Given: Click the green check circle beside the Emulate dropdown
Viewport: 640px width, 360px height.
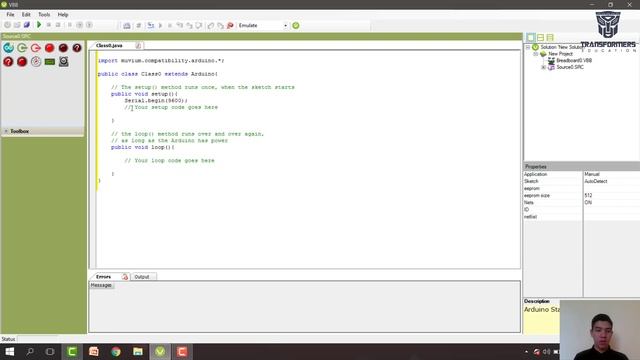Looking at the screenshot, I should (296, 25).
